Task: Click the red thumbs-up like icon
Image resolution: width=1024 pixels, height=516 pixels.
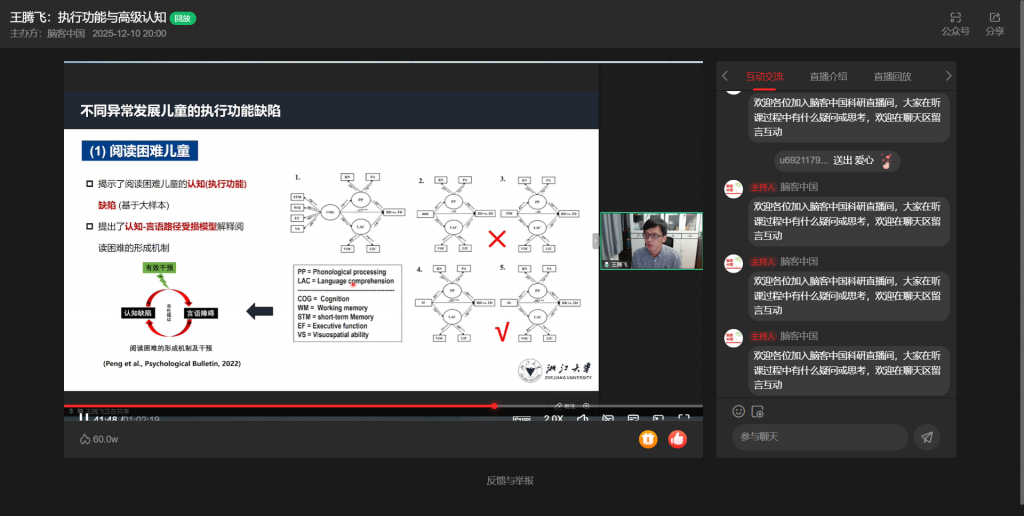Action: pyautogui.click(x=677, y=438)
